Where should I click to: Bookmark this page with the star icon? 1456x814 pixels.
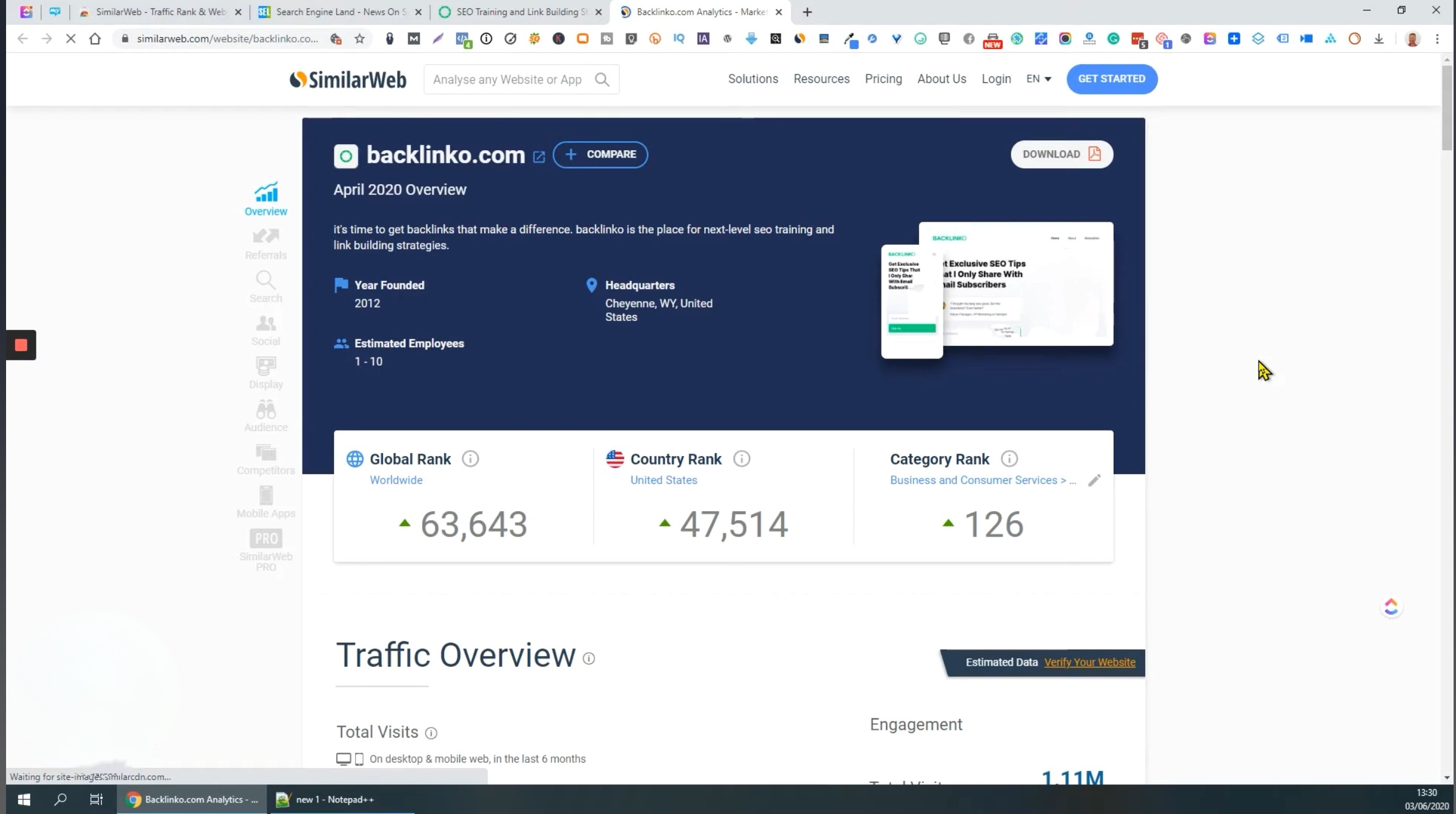pos(360,39)
